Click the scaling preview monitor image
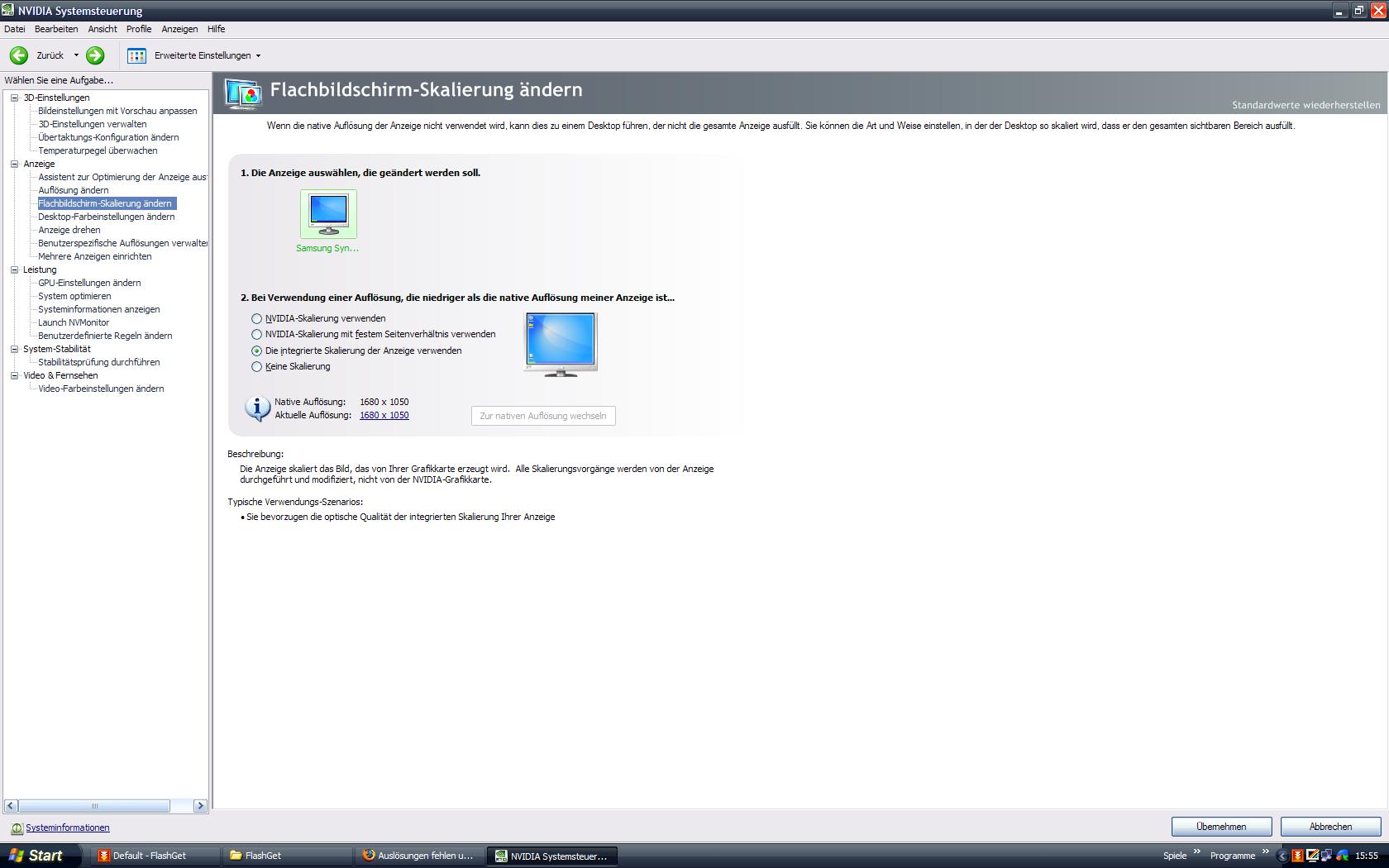 tap(561, 344)
